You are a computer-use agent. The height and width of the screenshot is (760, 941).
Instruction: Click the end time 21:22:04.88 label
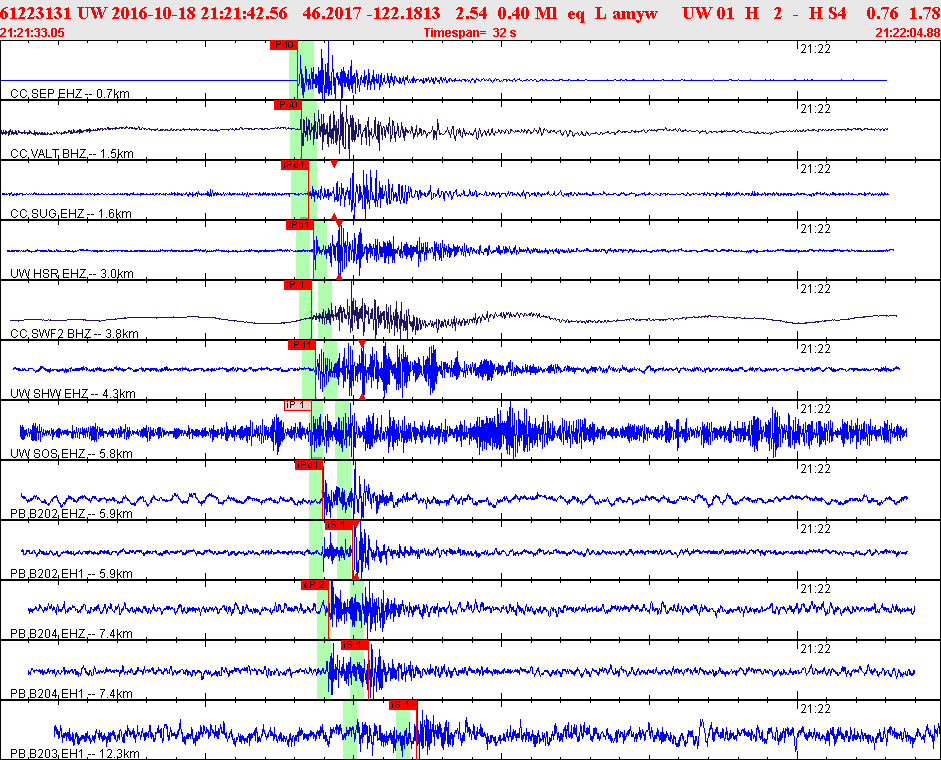pos(907,33)
